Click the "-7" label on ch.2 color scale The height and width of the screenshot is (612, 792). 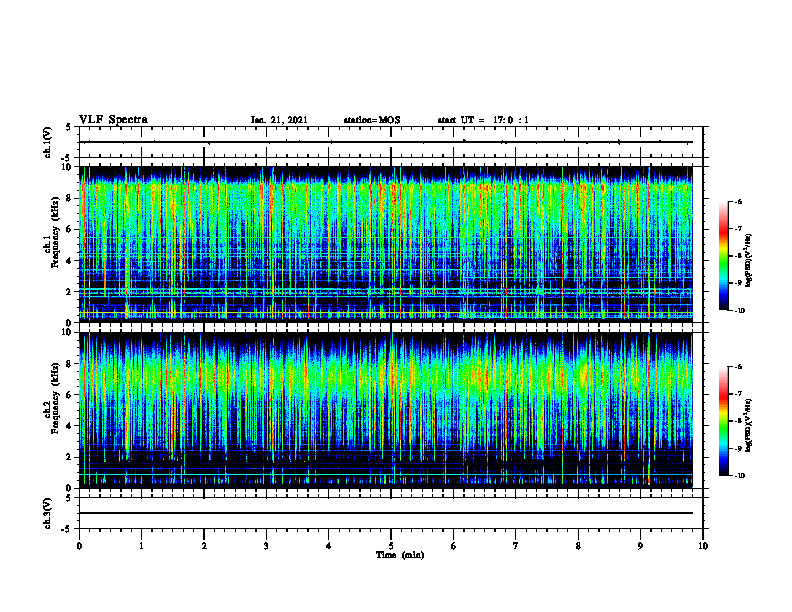point(737,394)
